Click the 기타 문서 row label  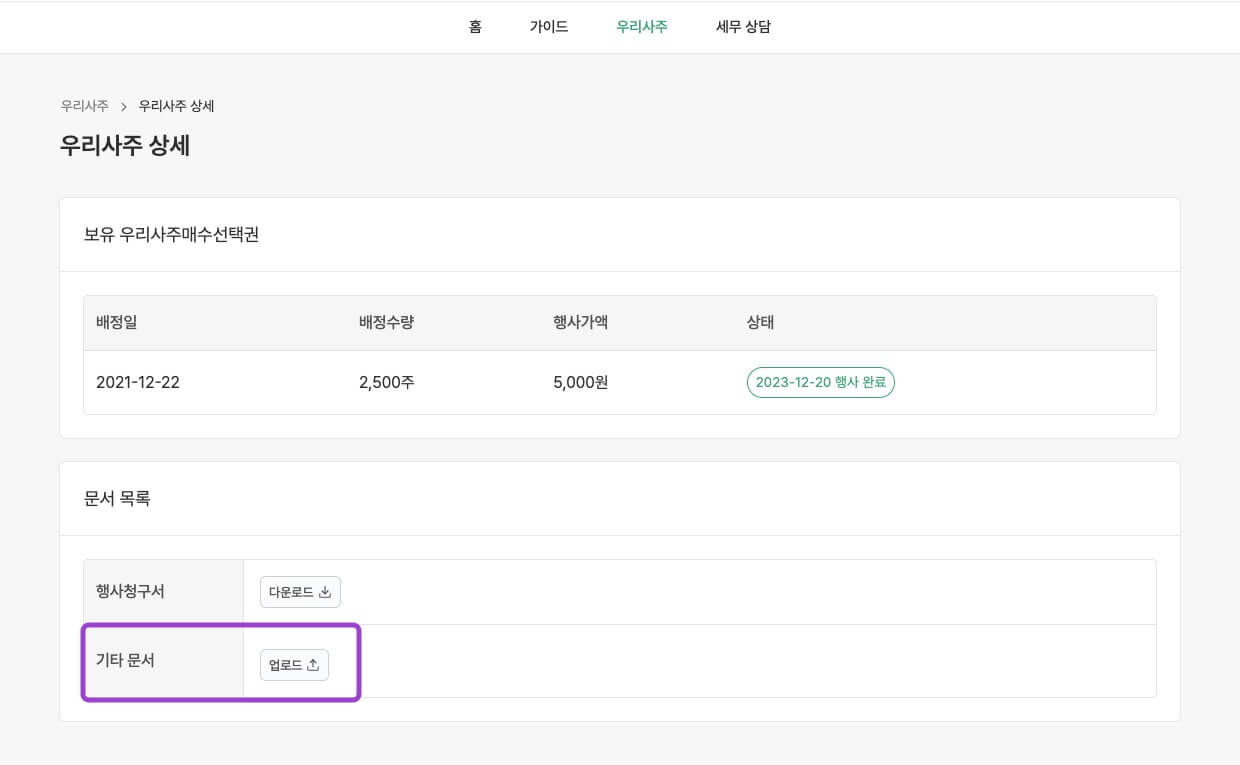click(x=125, y=661)
